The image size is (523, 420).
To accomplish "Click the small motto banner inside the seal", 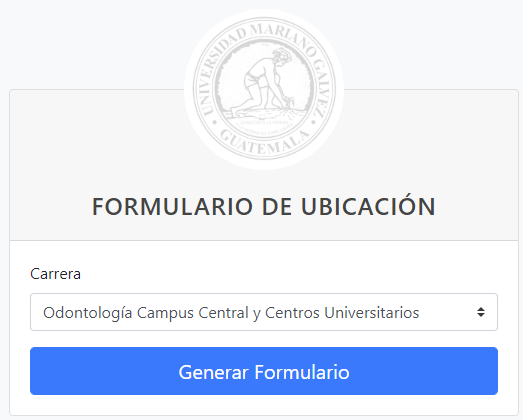I will (x=264, y=125).
